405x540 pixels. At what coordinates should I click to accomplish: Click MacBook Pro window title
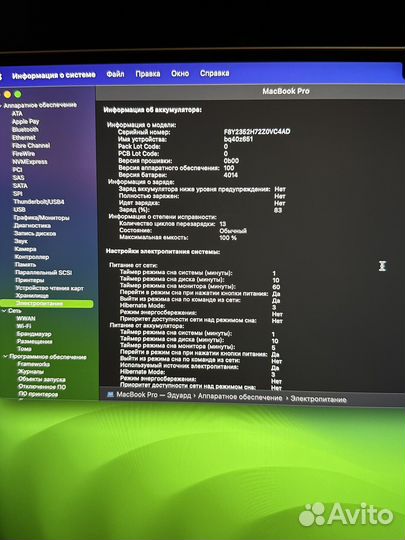[286, 91]
